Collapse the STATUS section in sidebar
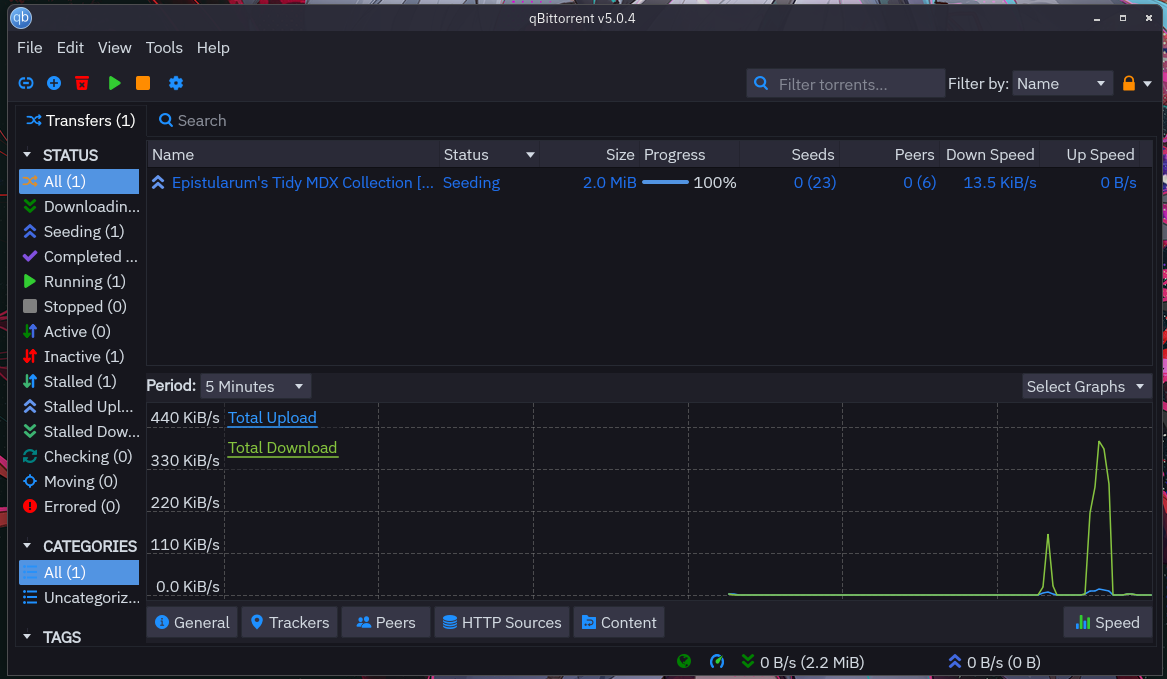Viewport: 1167px width, 679px height. click(28, 155)
